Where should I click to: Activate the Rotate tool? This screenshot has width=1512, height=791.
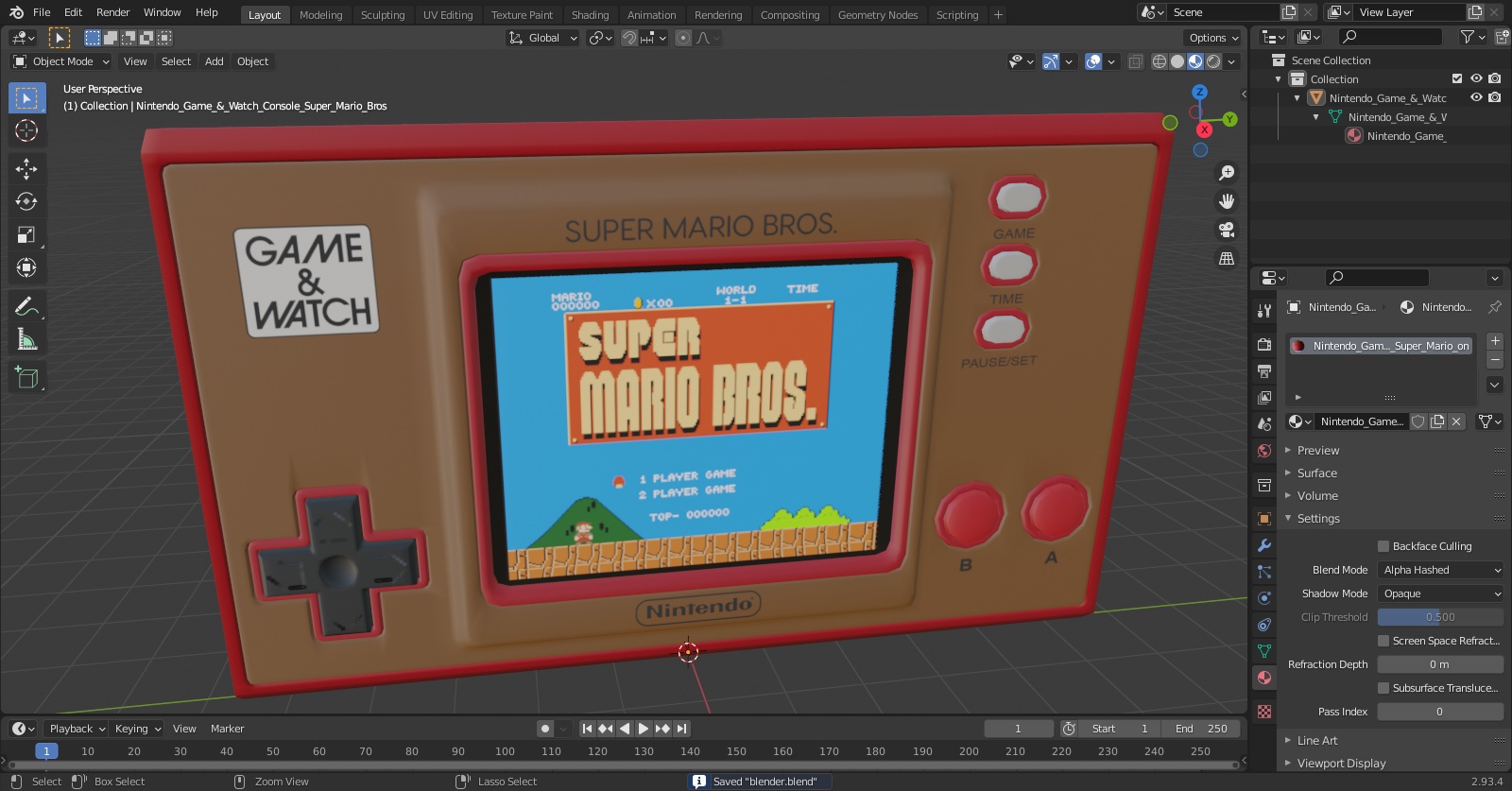[x=26, y=201]
